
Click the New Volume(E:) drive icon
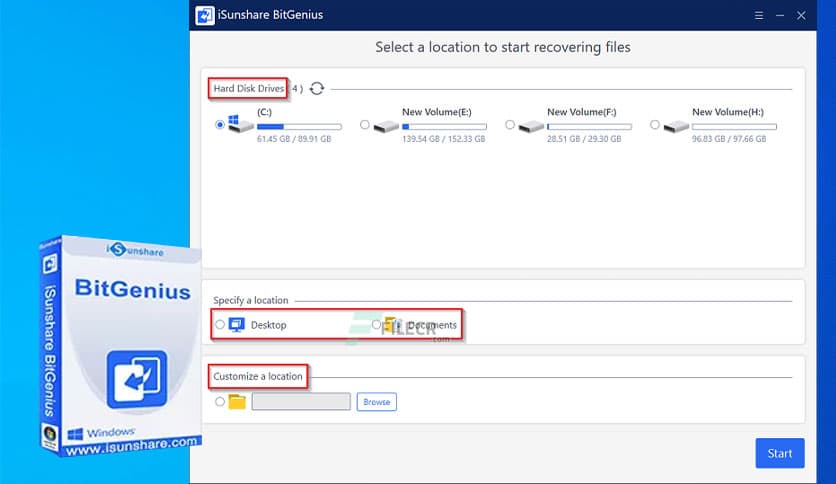tap(386, 127)
